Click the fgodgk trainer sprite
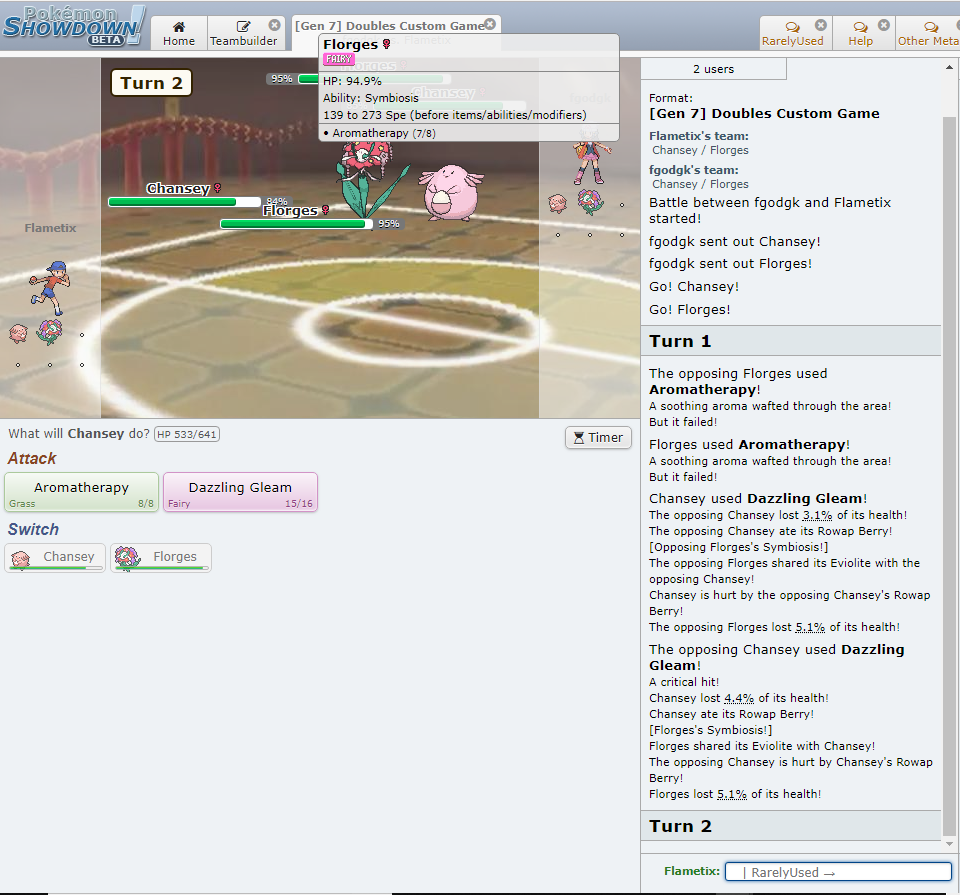Viewport: 960px width, 895px height. (x=590, y=159)
